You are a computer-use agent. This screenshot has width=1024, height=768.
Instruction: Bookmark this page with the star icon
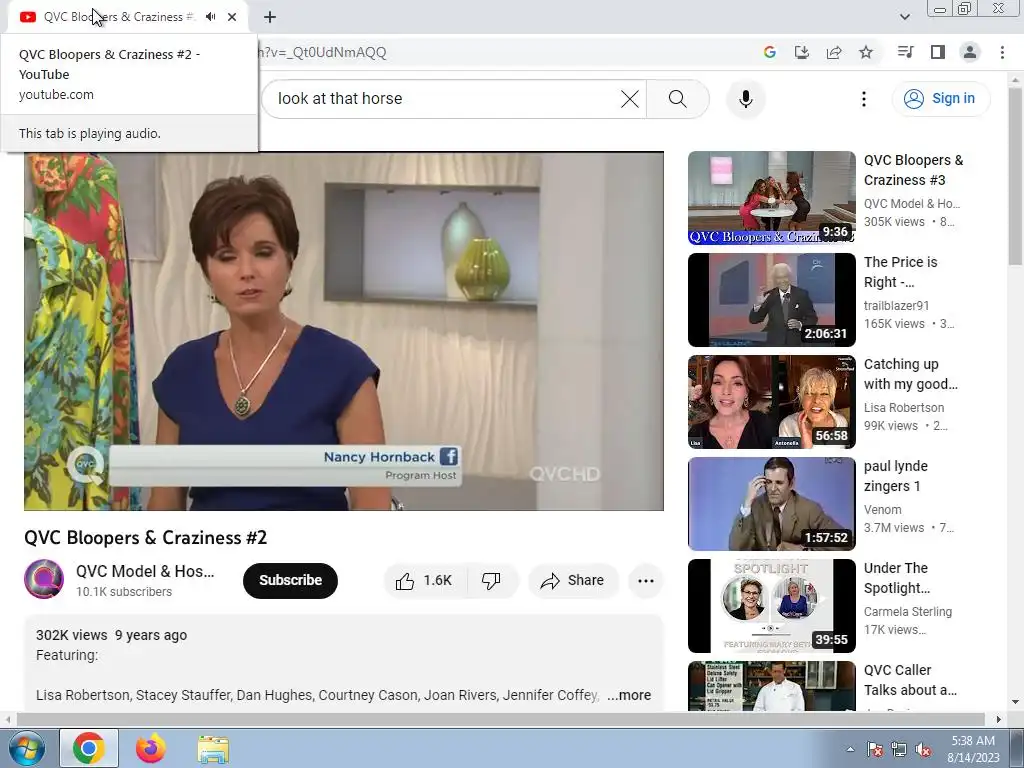pos(866,52)
